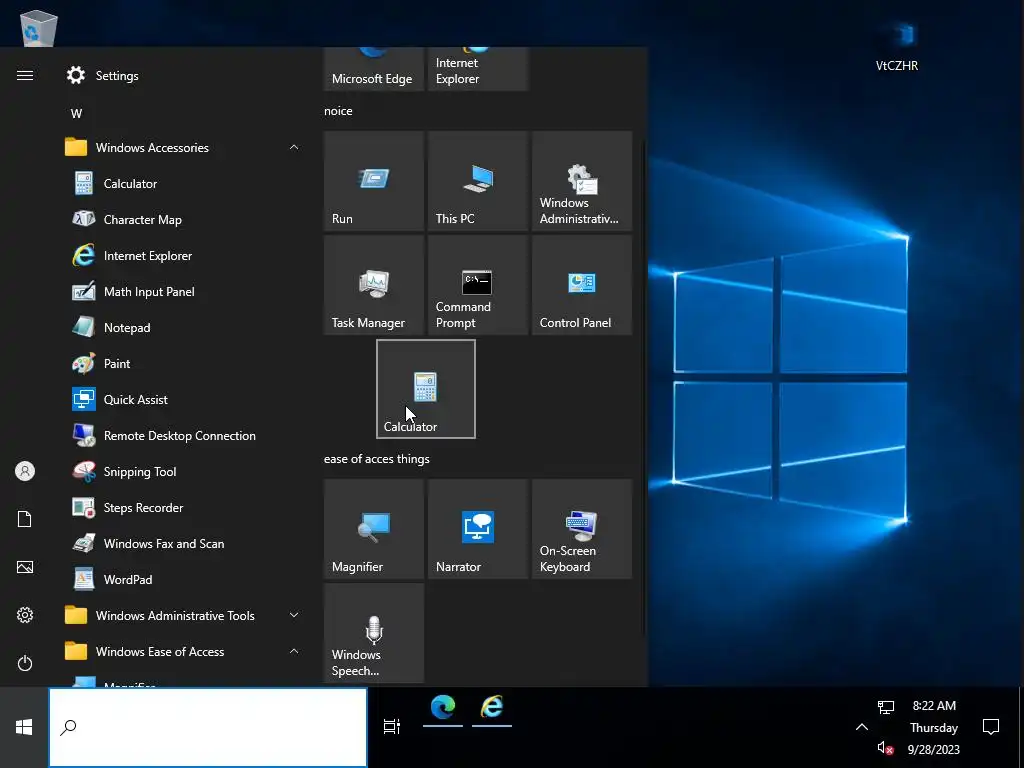This screenshot has width=1024, height=768.
Task: Open Settings gear in the Start sidebar
Action: pos(25,615)
